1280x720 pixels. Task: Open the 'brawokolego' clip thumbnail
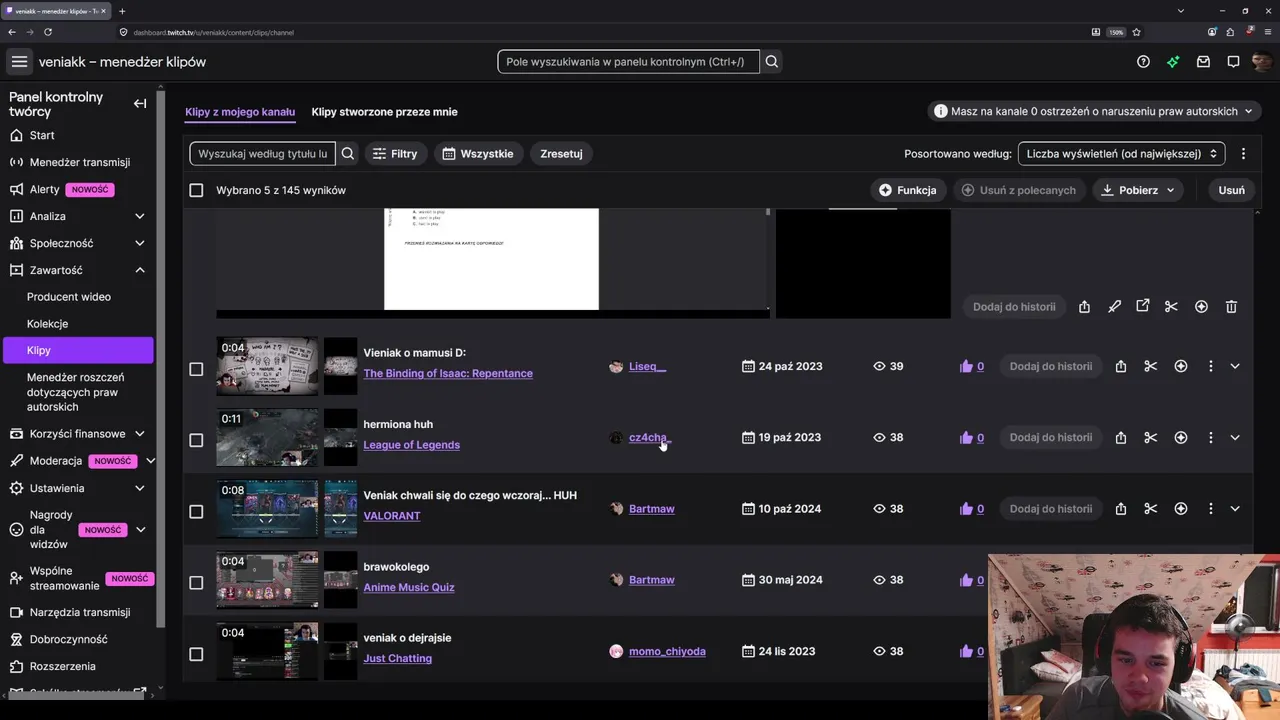pos(268,580)
